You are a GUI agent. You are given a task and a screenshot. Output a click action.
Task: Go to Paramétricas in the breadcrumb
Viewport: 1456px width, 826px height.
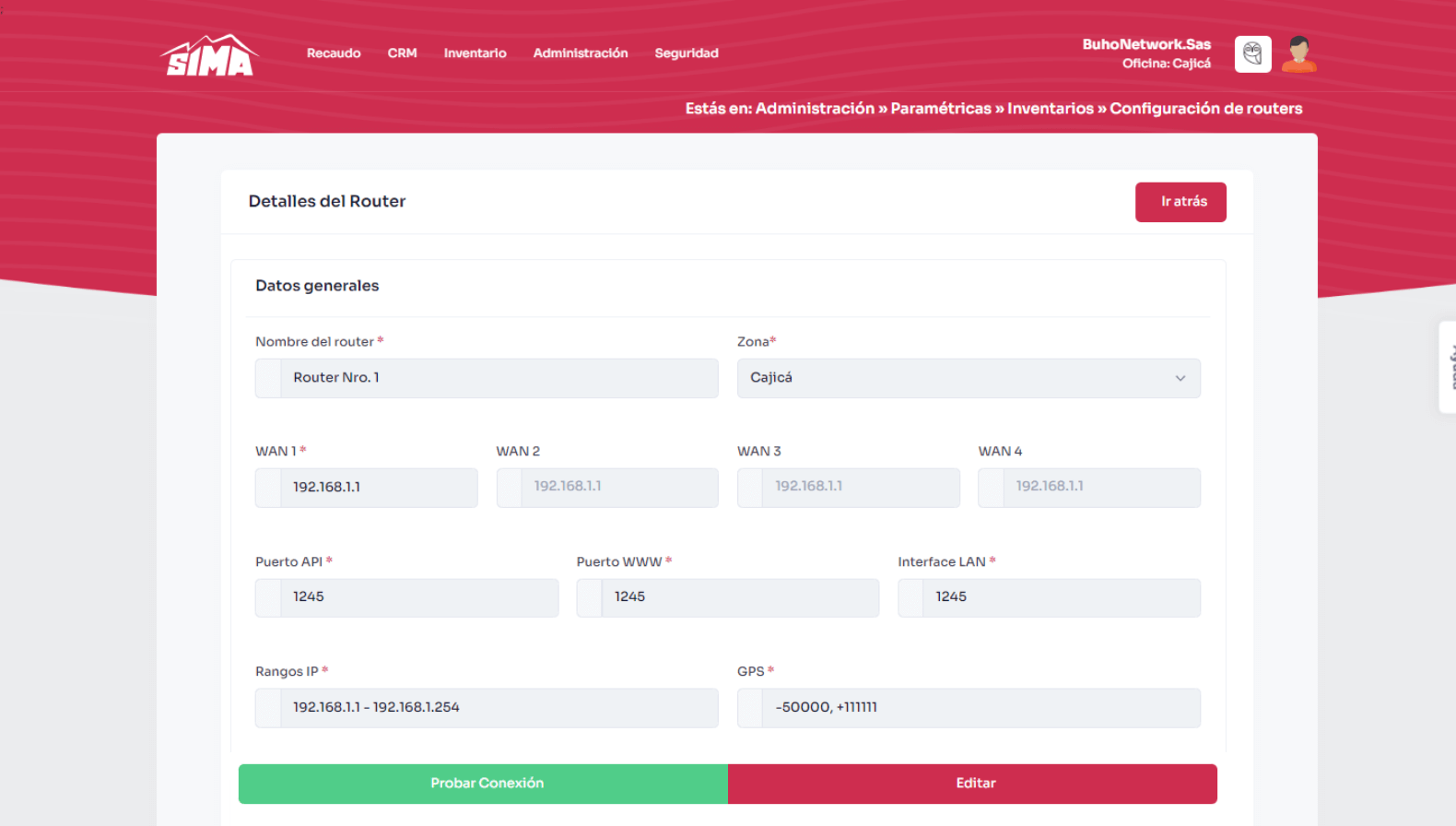(940, 109)
